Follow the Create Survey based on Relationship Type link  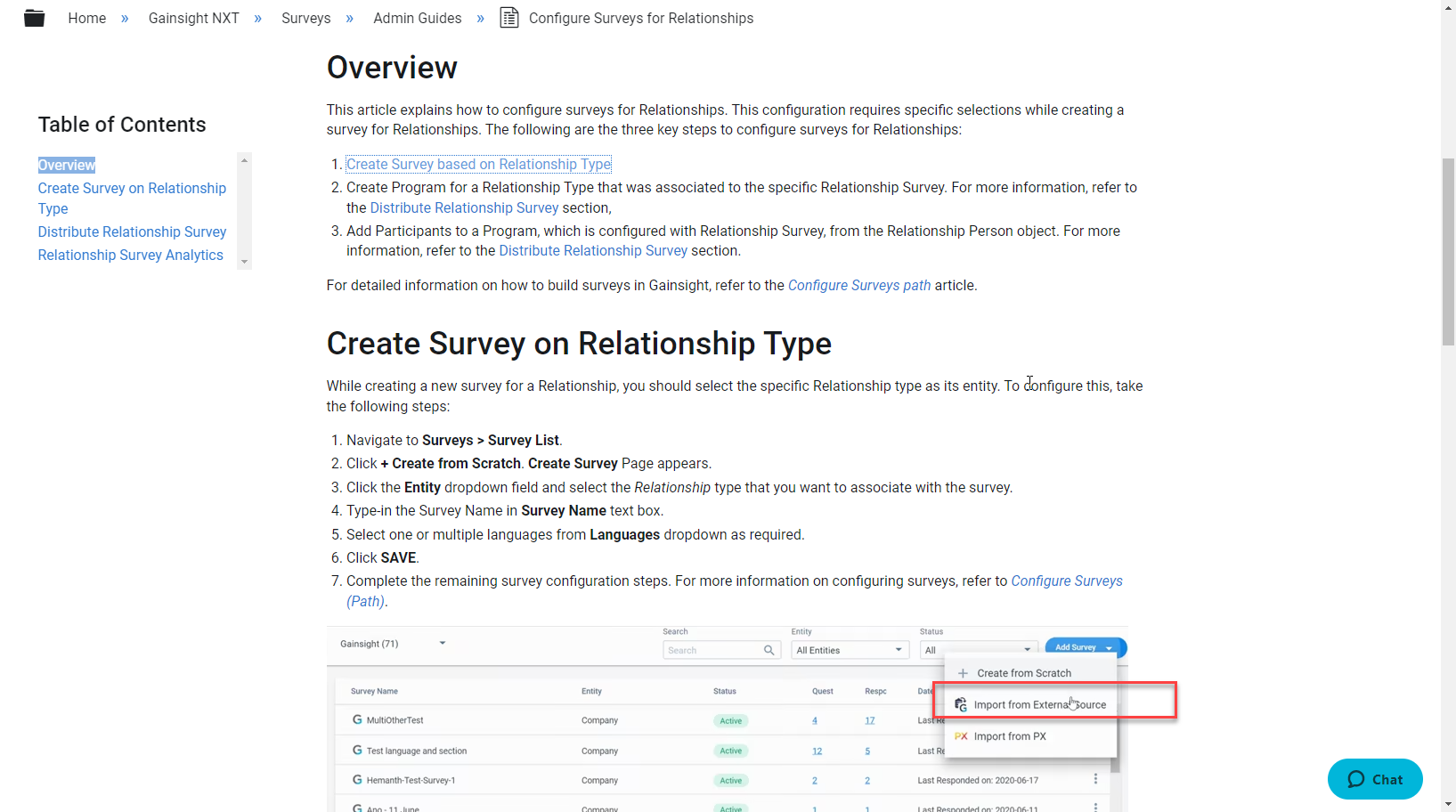click(x=478, y=164)
